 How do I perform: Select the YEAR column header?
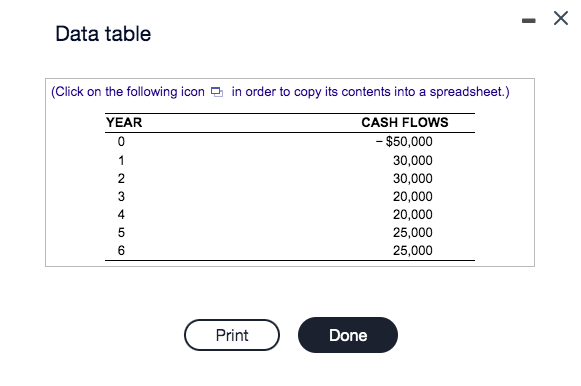(x=124, y=123)
